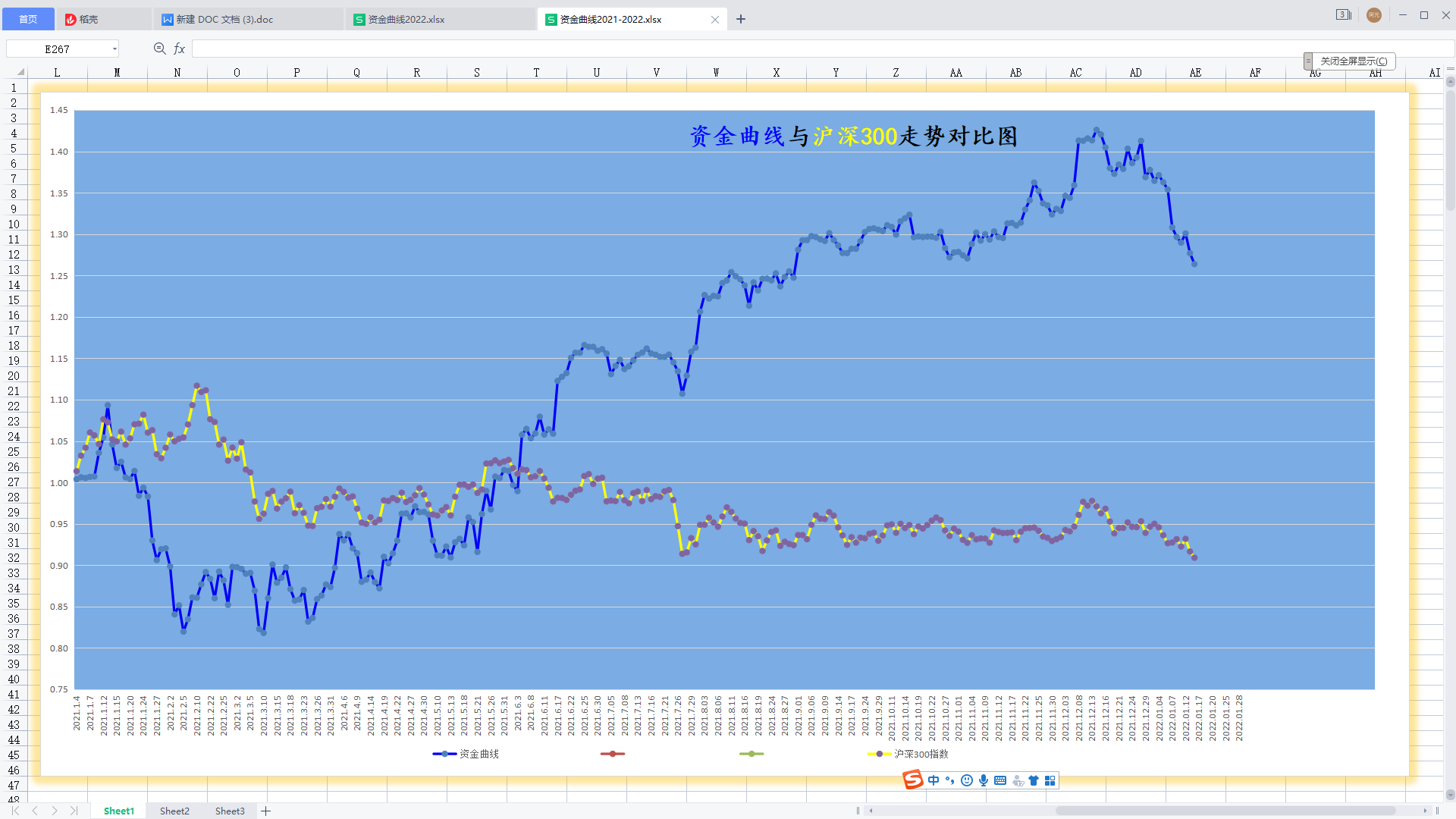This screenshot has width=1456, height=819.
Task: Open the Sogou toolbox grid icon
Action: tap(1050, 780)
